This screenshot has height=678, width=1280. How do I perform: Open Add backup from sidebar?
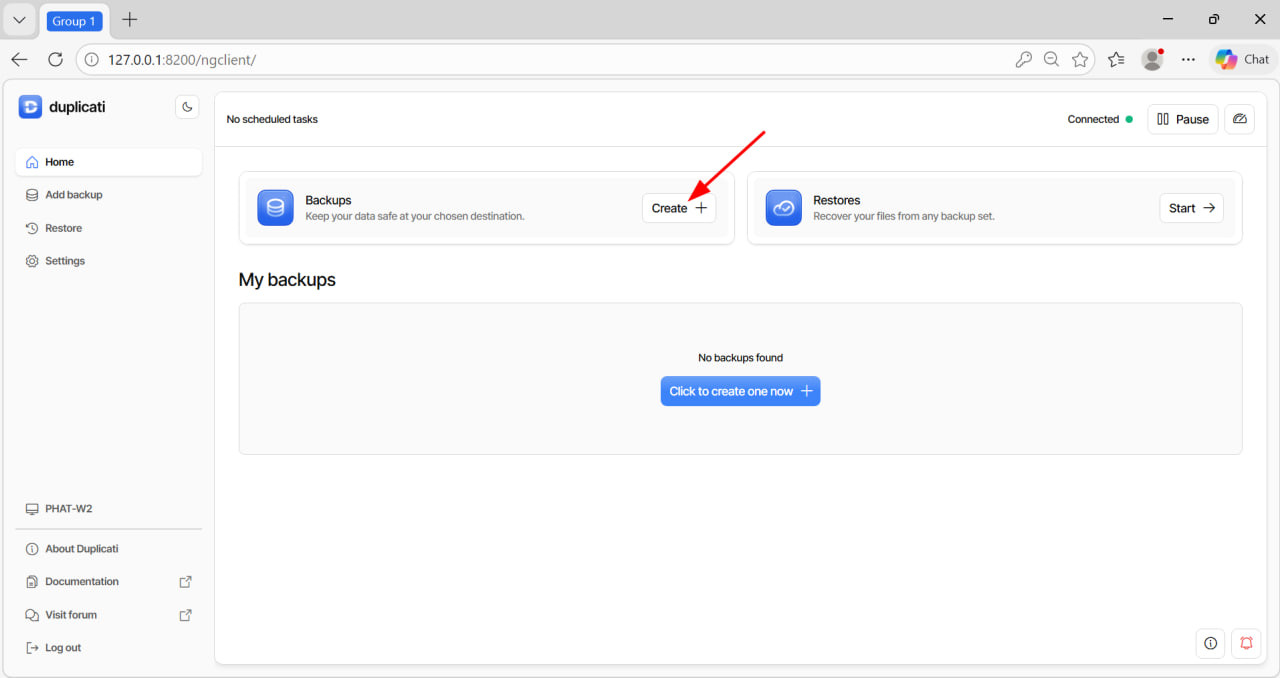click(x=73, y=195)
